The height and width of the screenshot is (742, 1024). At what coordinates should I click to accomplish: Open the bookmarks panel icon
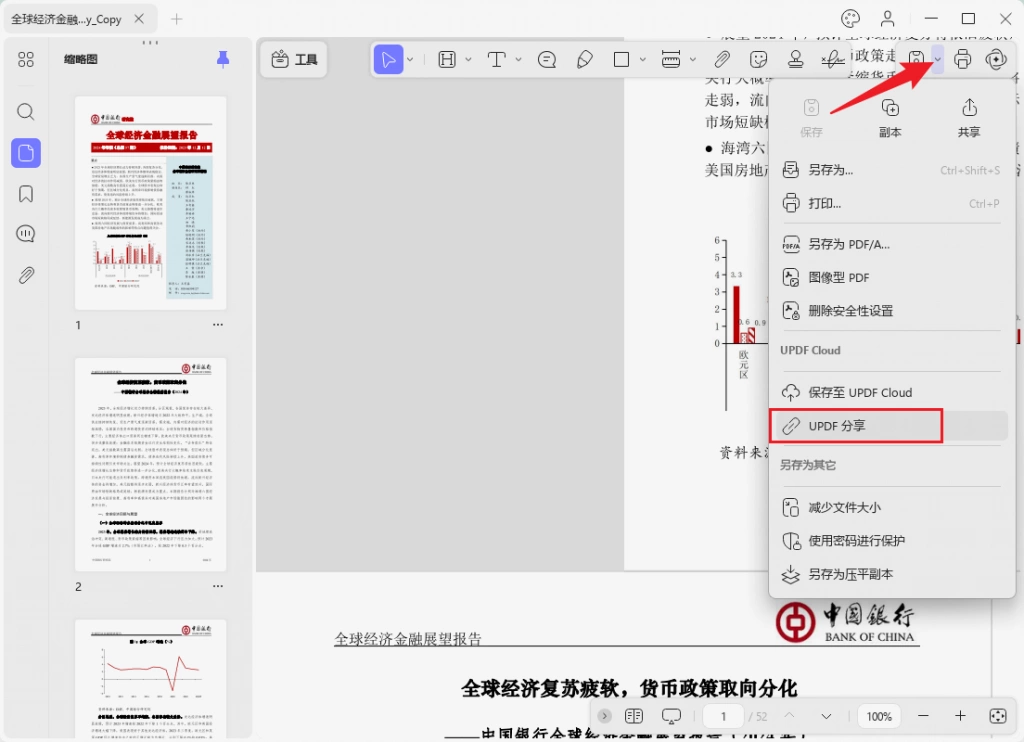[25, 194]
